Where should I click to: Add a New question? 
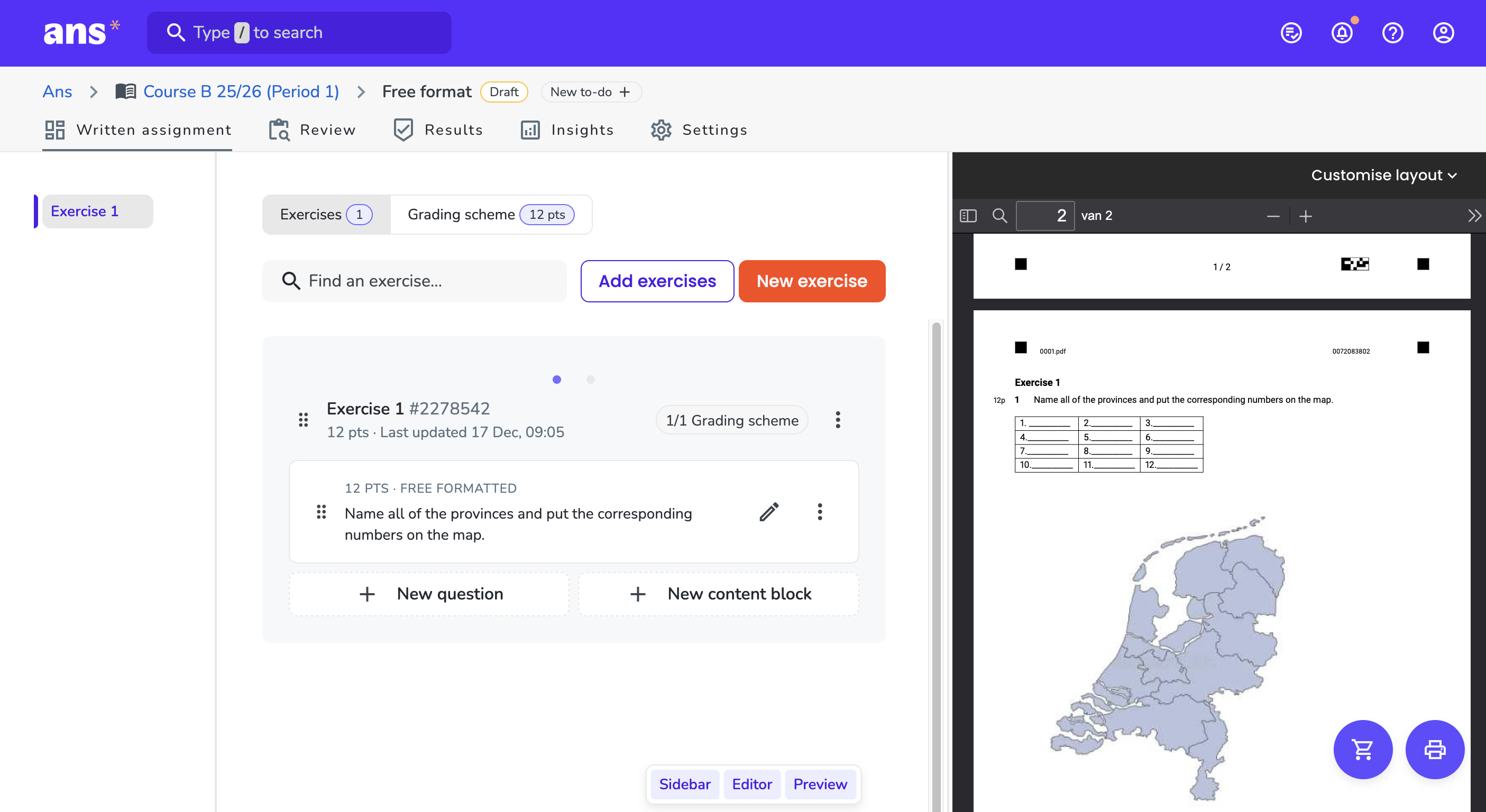(x=429, y=594)
